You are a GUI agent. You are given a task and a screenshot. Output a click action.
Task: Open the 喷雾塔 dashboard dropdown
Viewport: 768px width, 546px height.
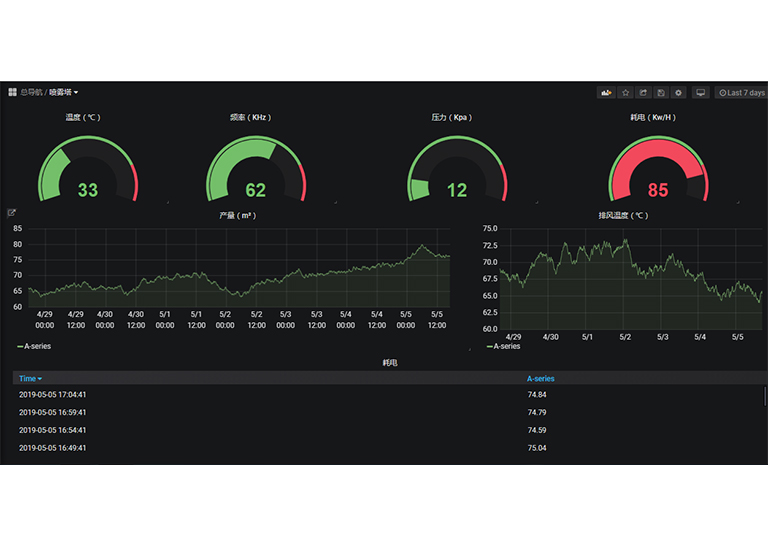(64, 92)
